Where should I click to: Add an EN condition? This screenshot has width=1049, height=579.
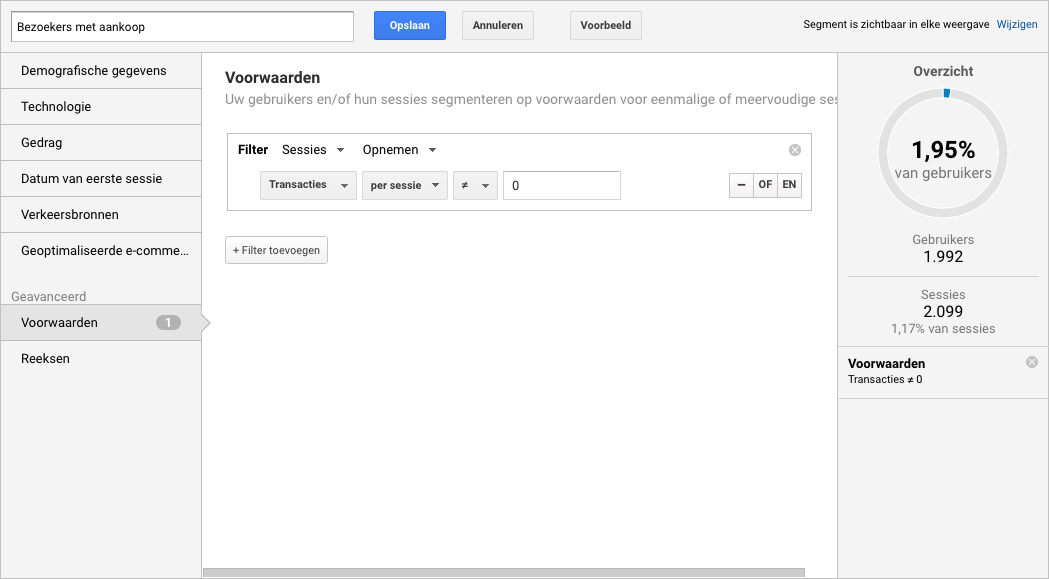point(789,185)
